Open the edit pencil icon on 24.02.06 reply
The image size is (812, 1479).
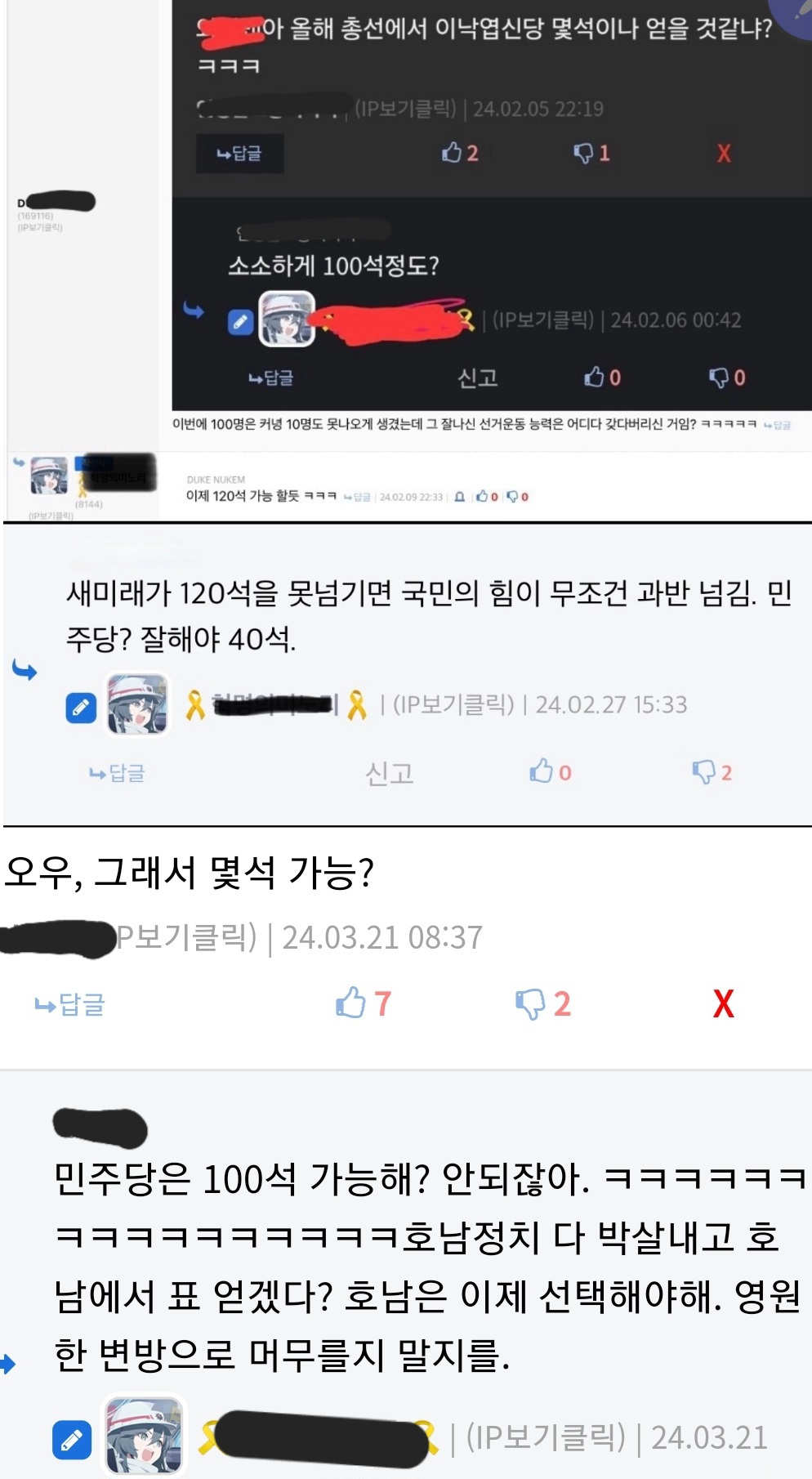[240, 322]
